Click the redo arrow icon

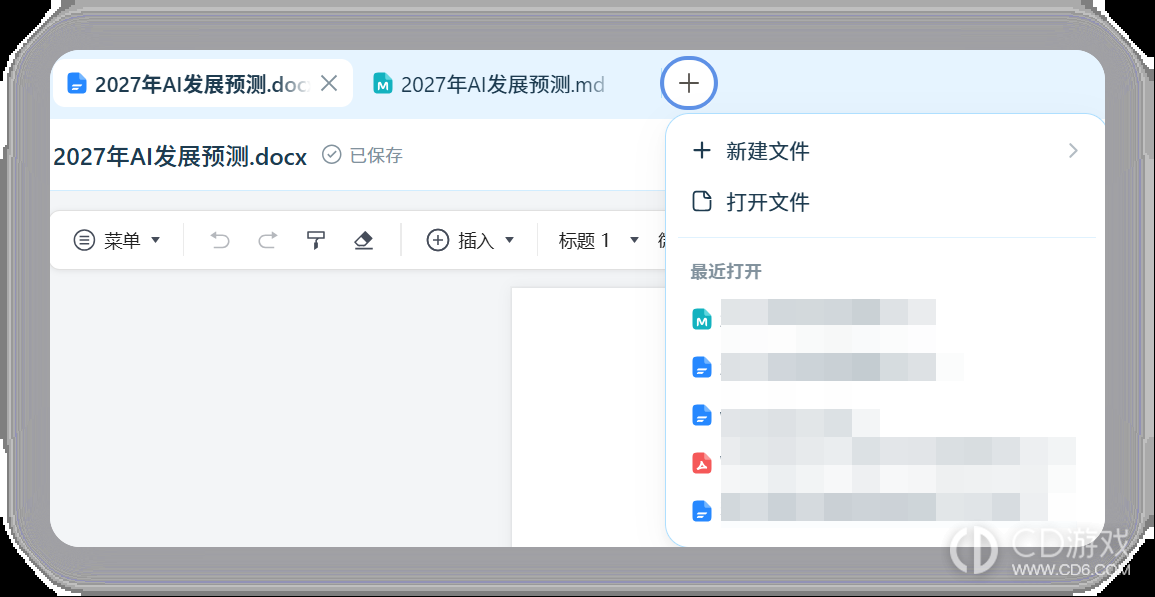267,240
